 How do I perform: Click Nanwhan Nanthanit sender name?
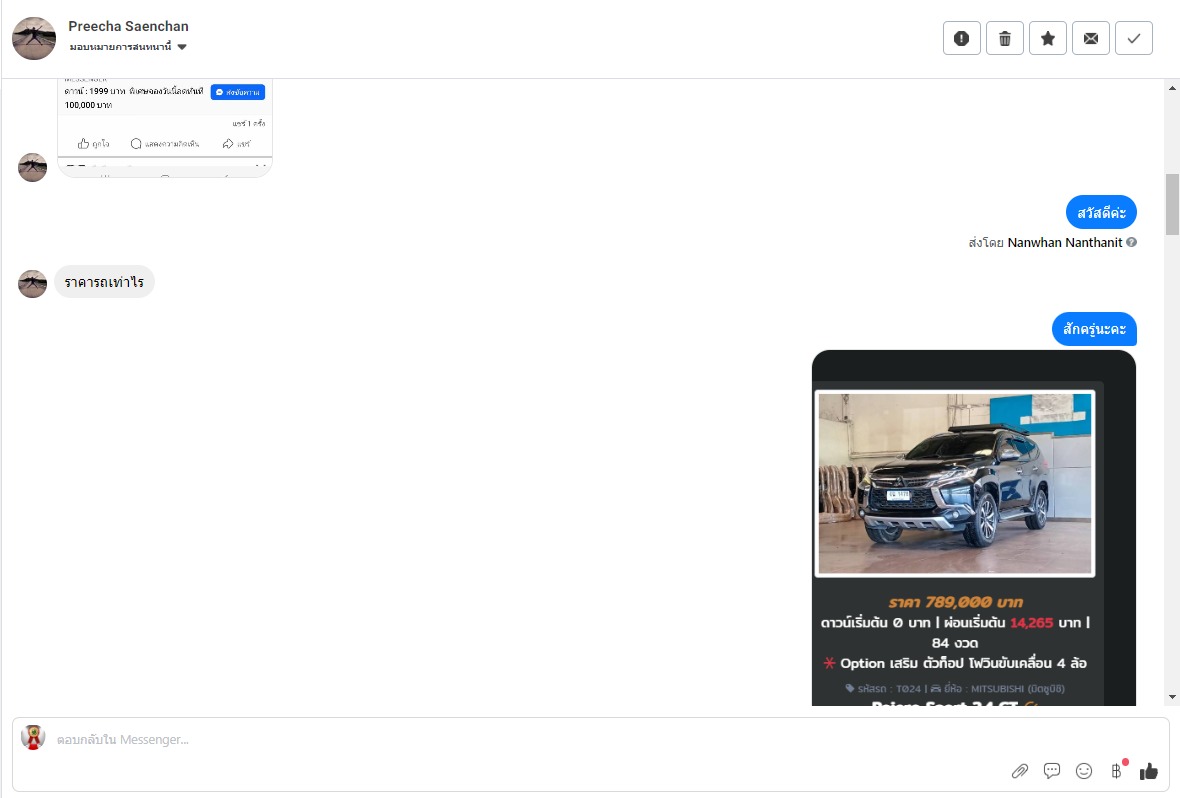1065,242
